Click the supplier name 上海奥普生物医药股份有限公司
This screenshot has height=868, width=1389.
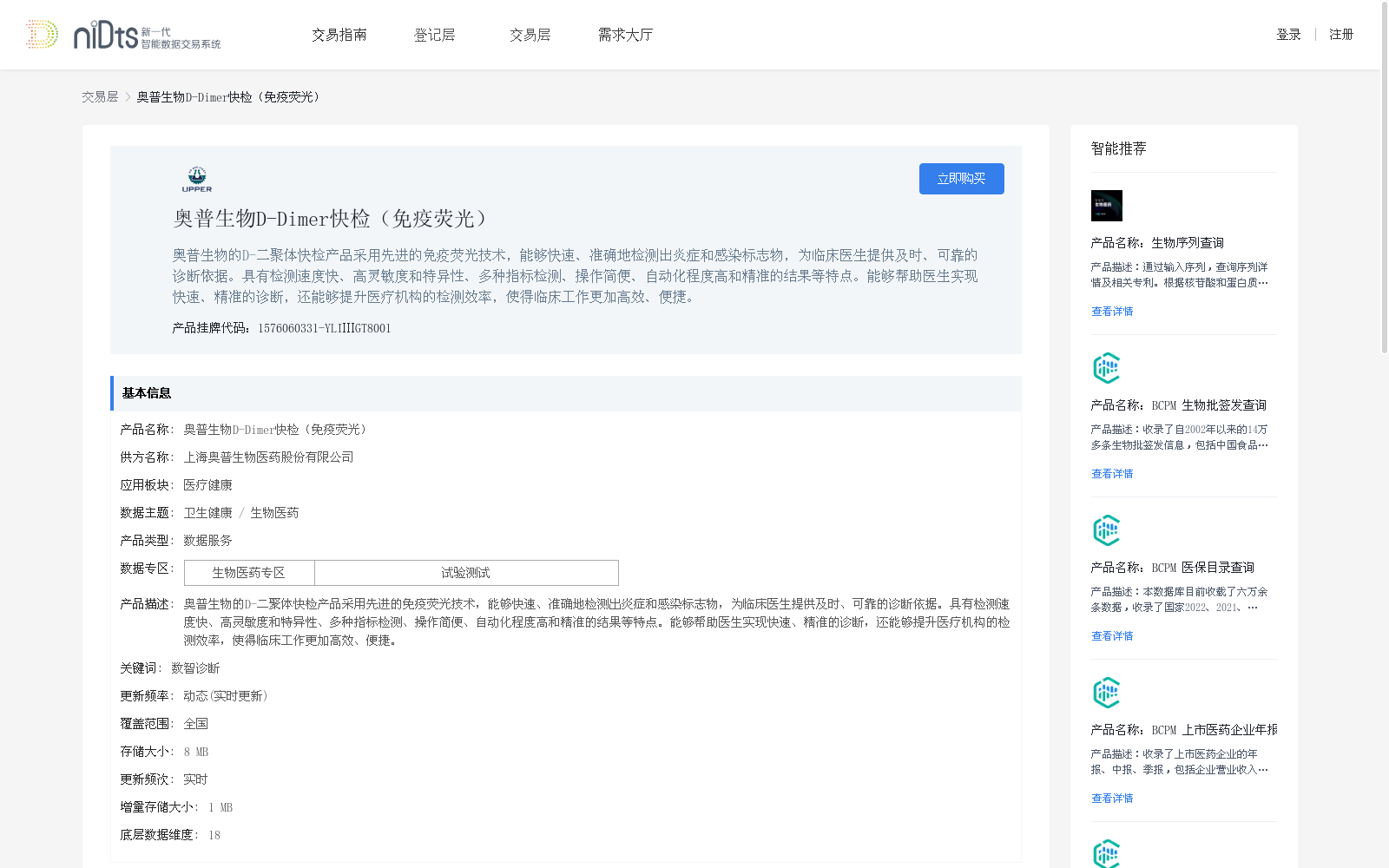(268, 457)
